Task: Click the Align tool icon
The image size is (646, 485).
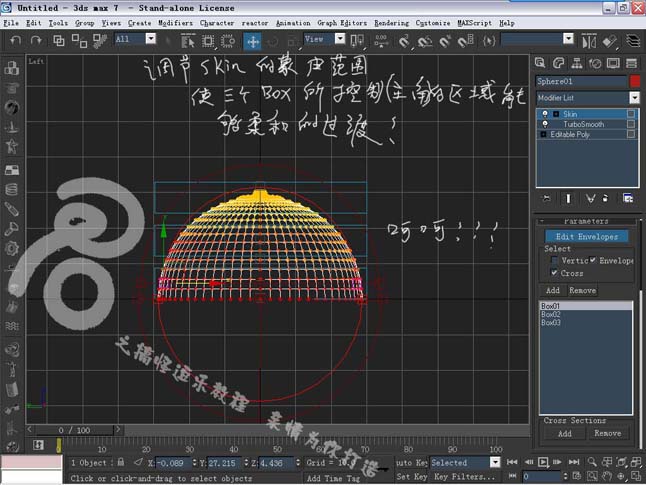Action: click(x=609, y=41)
